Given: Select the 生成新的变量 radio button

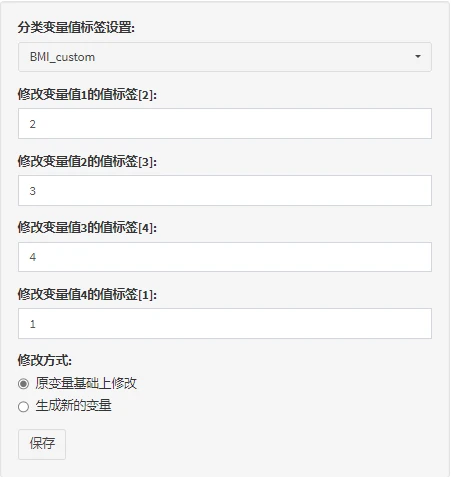Looking at the screenshot, I should 23,406.
